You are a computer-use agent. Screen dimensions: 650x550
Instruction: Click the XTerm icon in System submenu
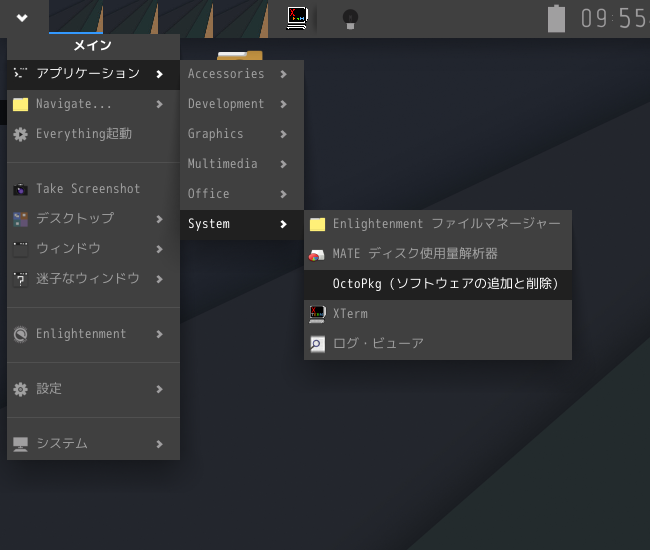318,314
